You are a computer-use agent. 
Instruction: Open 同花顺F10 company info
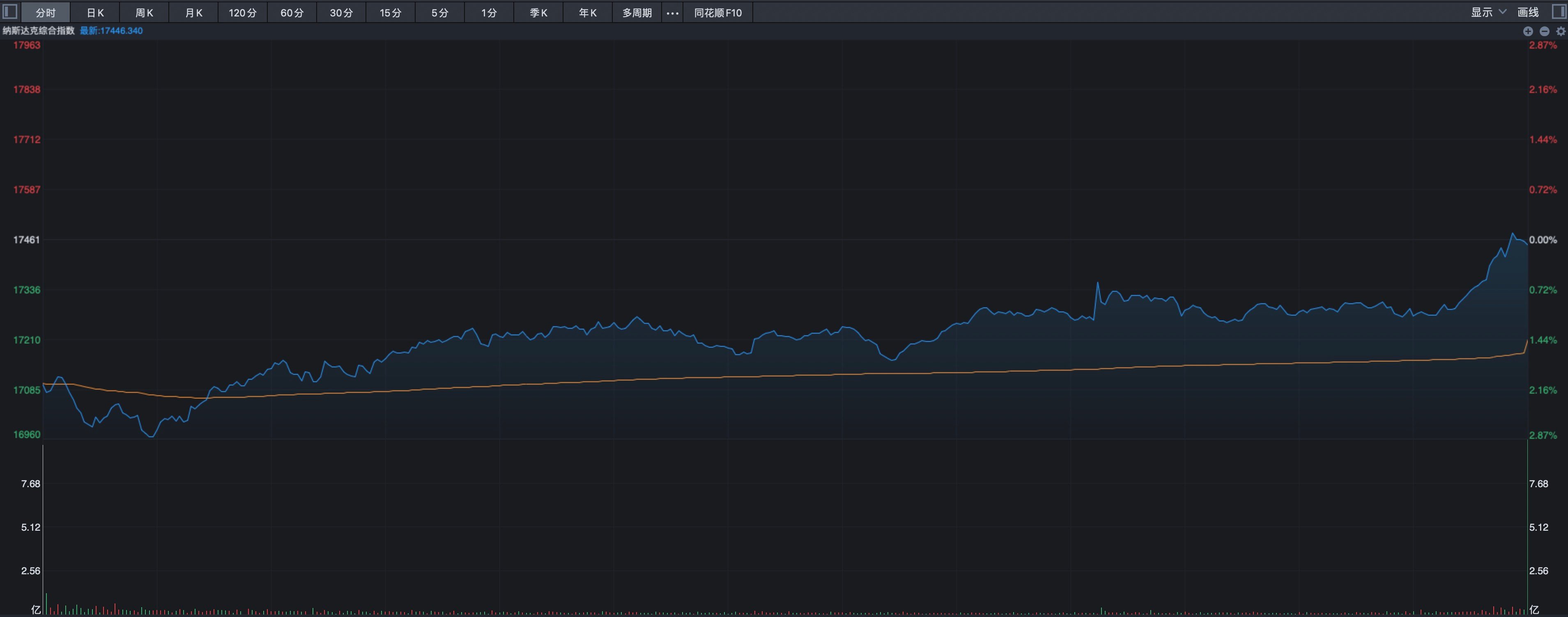[x=718, y=13]
